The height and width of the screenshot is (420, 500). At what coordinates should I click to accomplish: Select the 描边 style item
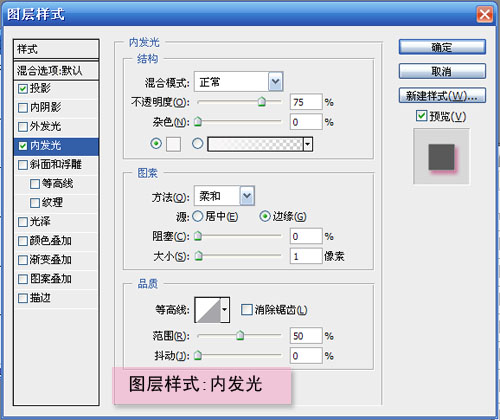[56, 298]
